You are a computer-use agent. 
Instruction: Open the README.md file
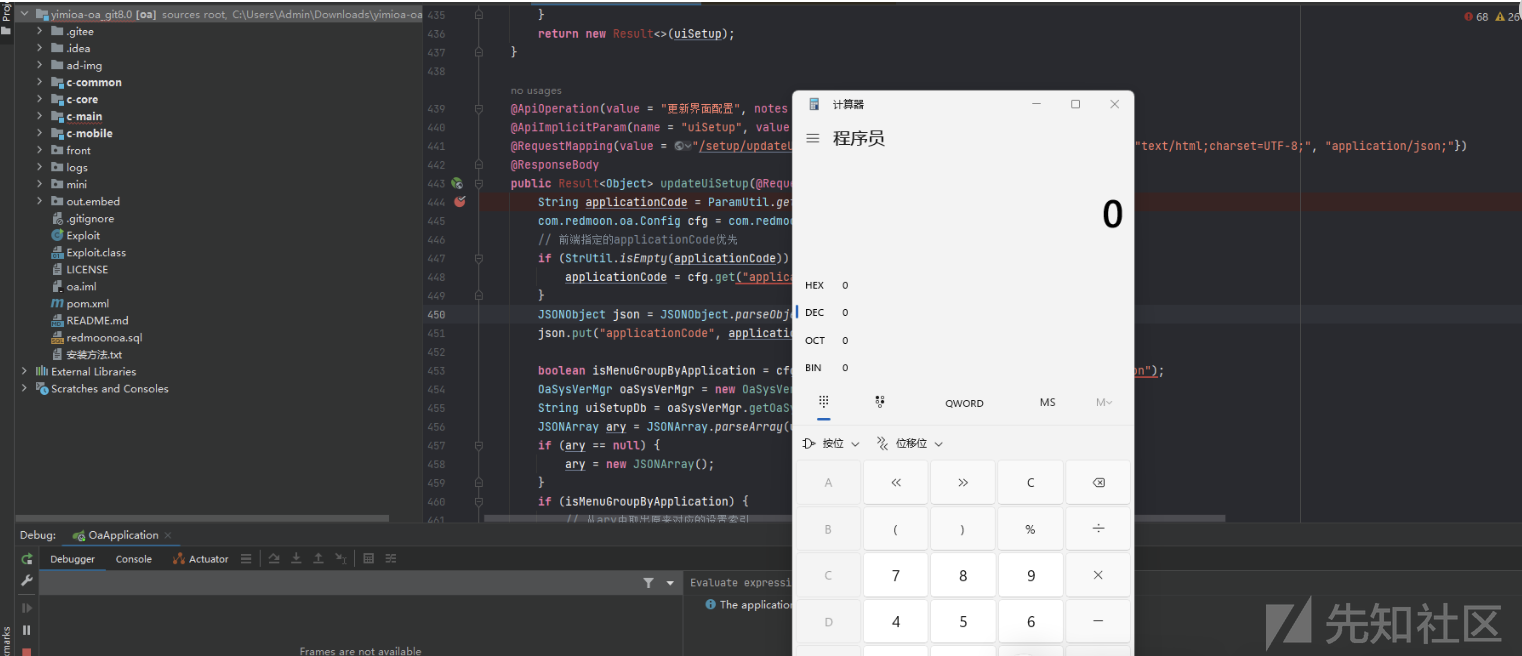click(97, 320)
